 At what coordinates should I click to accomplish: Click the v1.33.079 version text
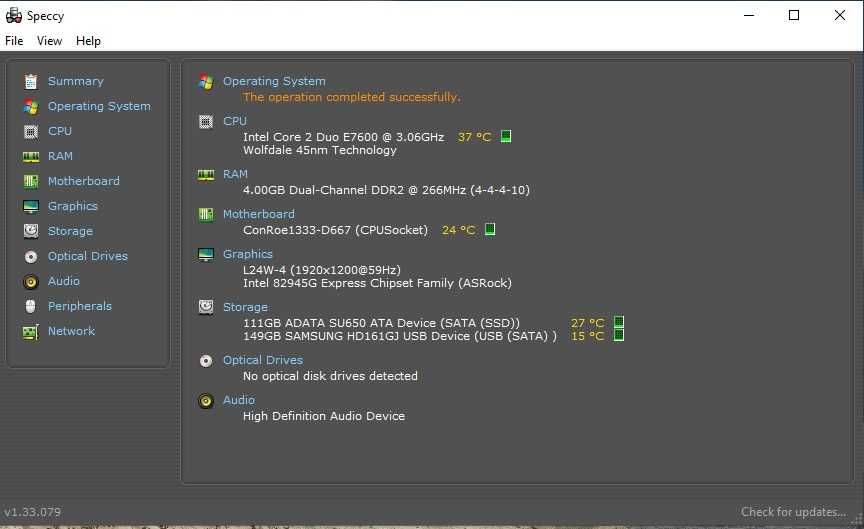pyautogui.click(x=33, y=512)
